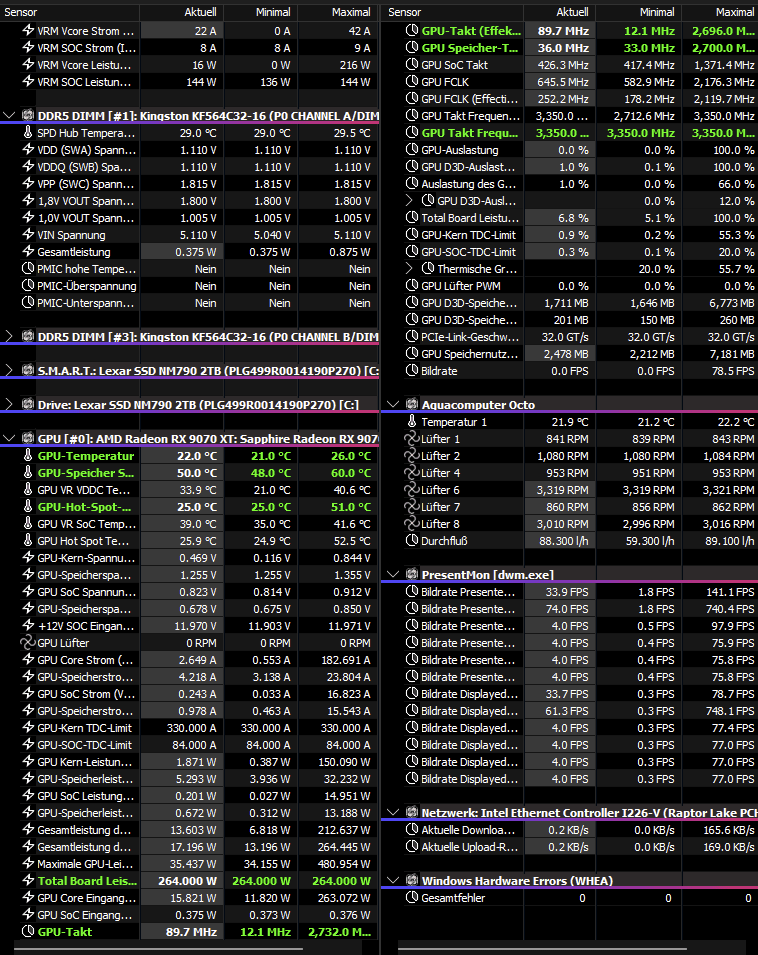Click the chip icon beside GPU [#0] AMD Radeon

point(28,439)
